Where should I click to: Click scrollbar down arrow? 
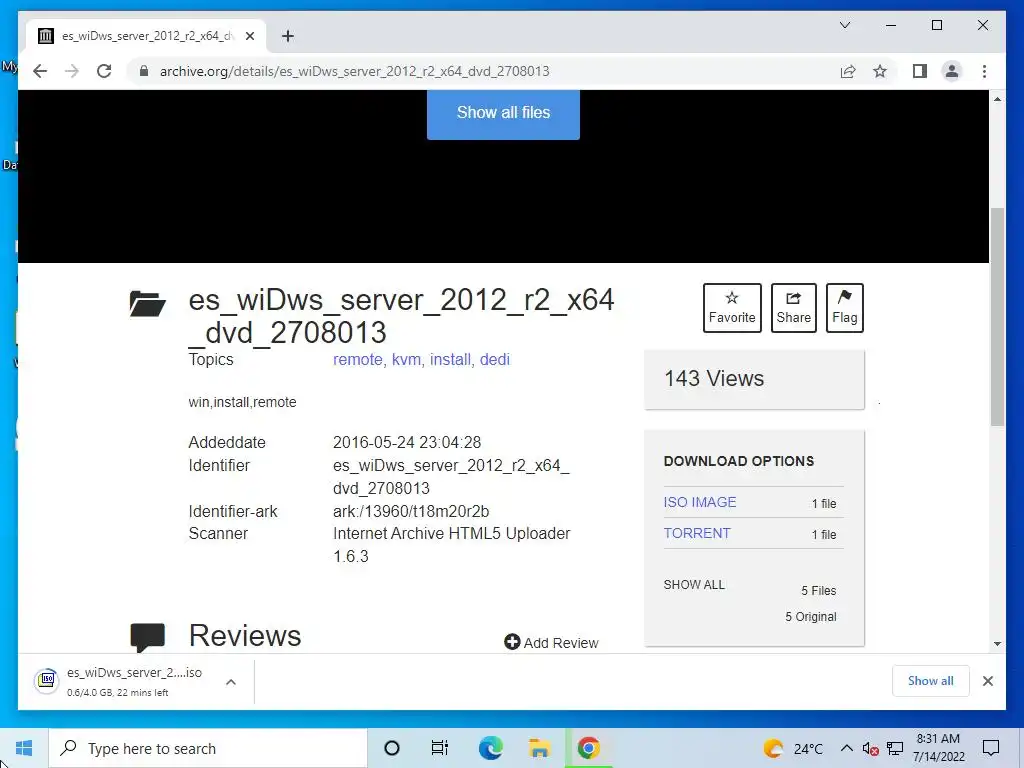pyautogui.click(x=997, y=644)
